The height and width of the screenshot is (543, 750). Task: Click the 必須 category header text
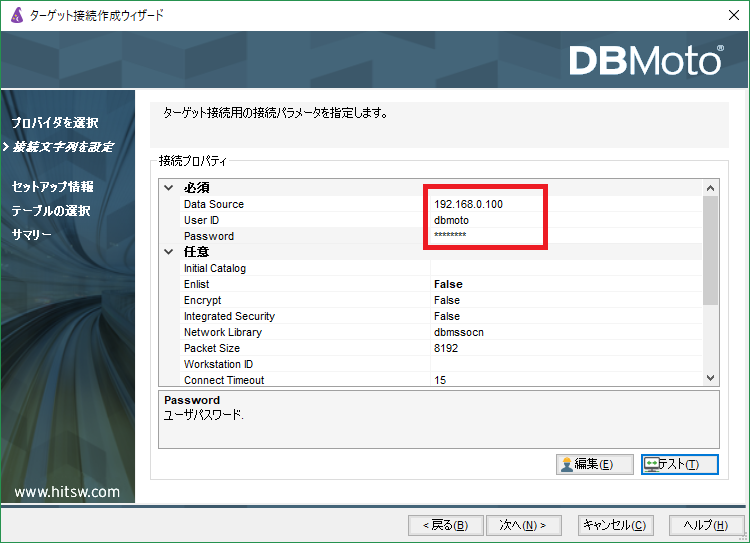pyautogui.click(x=197, y=188)
